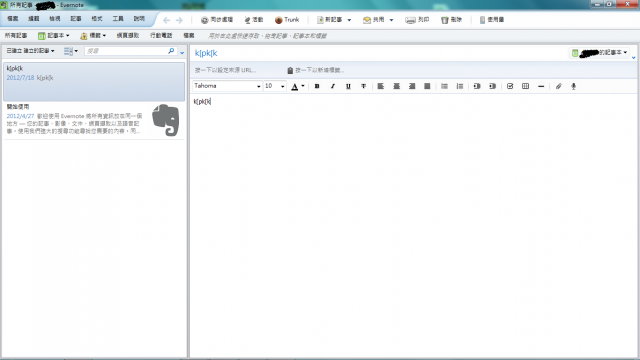Viewport: 640px width, 360px height.
Task: Open the View menu
Action: (x=55, y=19)
